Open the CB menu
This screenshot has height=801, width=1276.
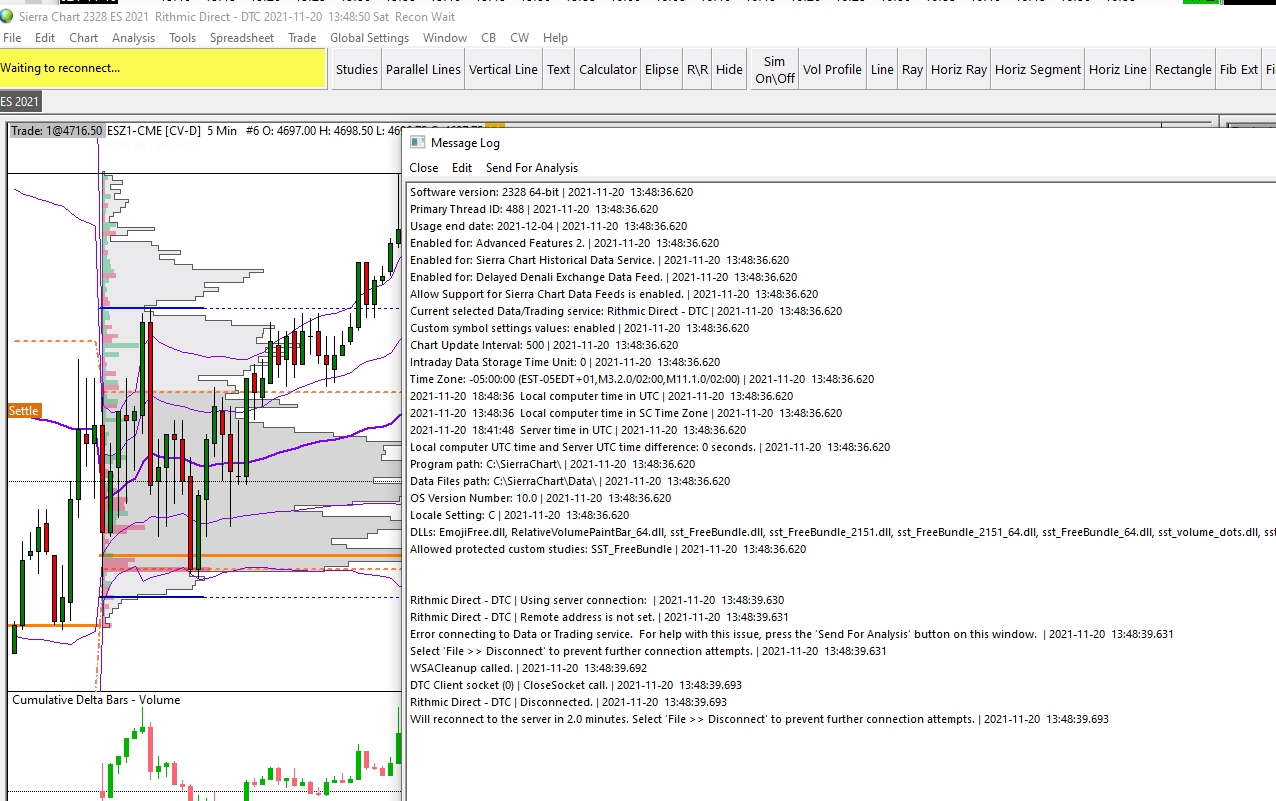(488, 38)
